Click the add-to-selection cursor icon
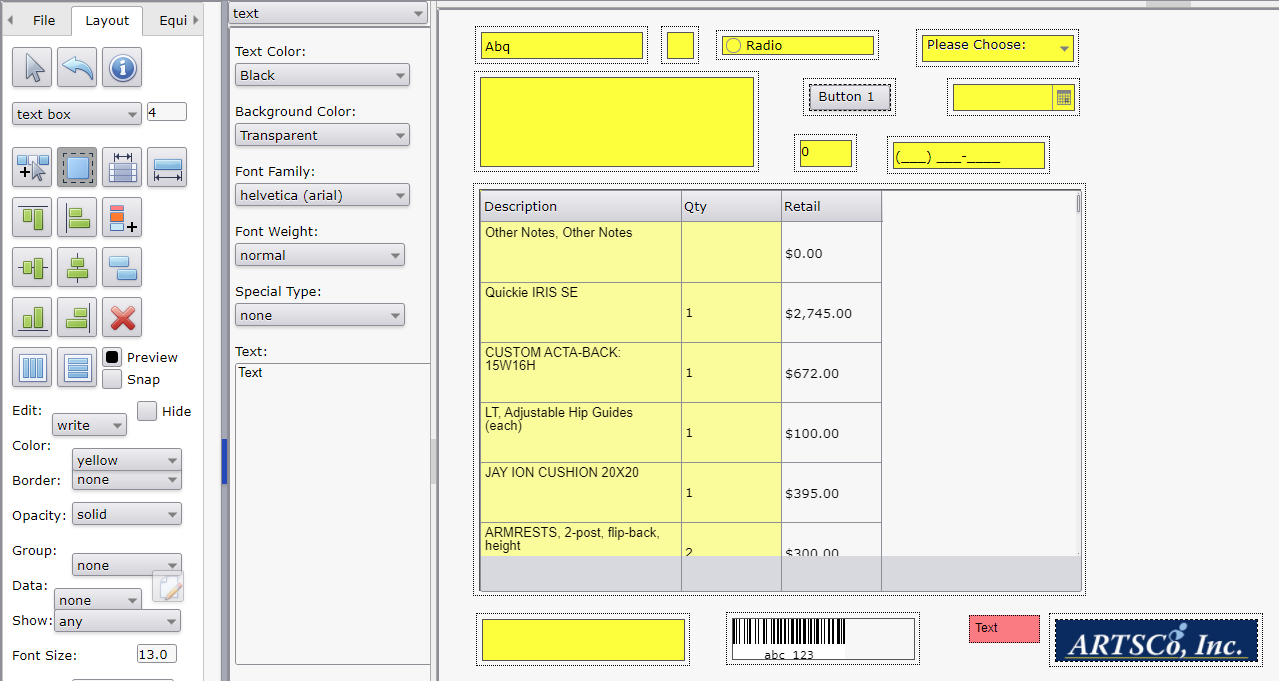This screenshot has height=681, width=1279. 32,167
